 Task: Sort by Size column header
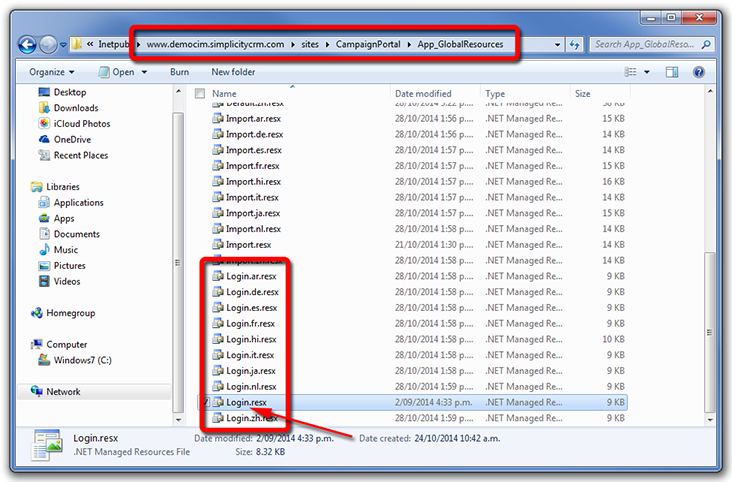(583, 93)
